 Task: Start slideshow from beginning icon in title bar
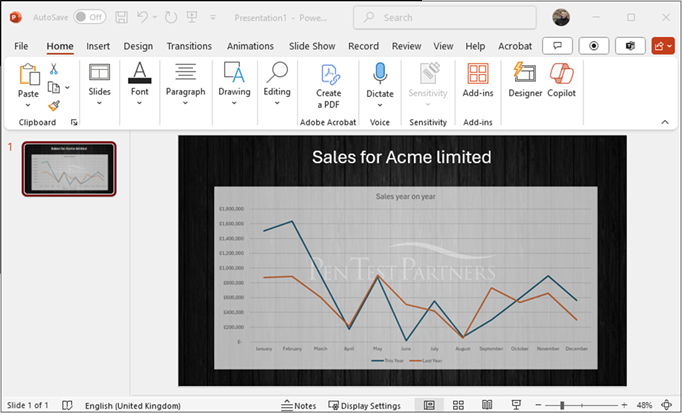(x=192, y=17)
